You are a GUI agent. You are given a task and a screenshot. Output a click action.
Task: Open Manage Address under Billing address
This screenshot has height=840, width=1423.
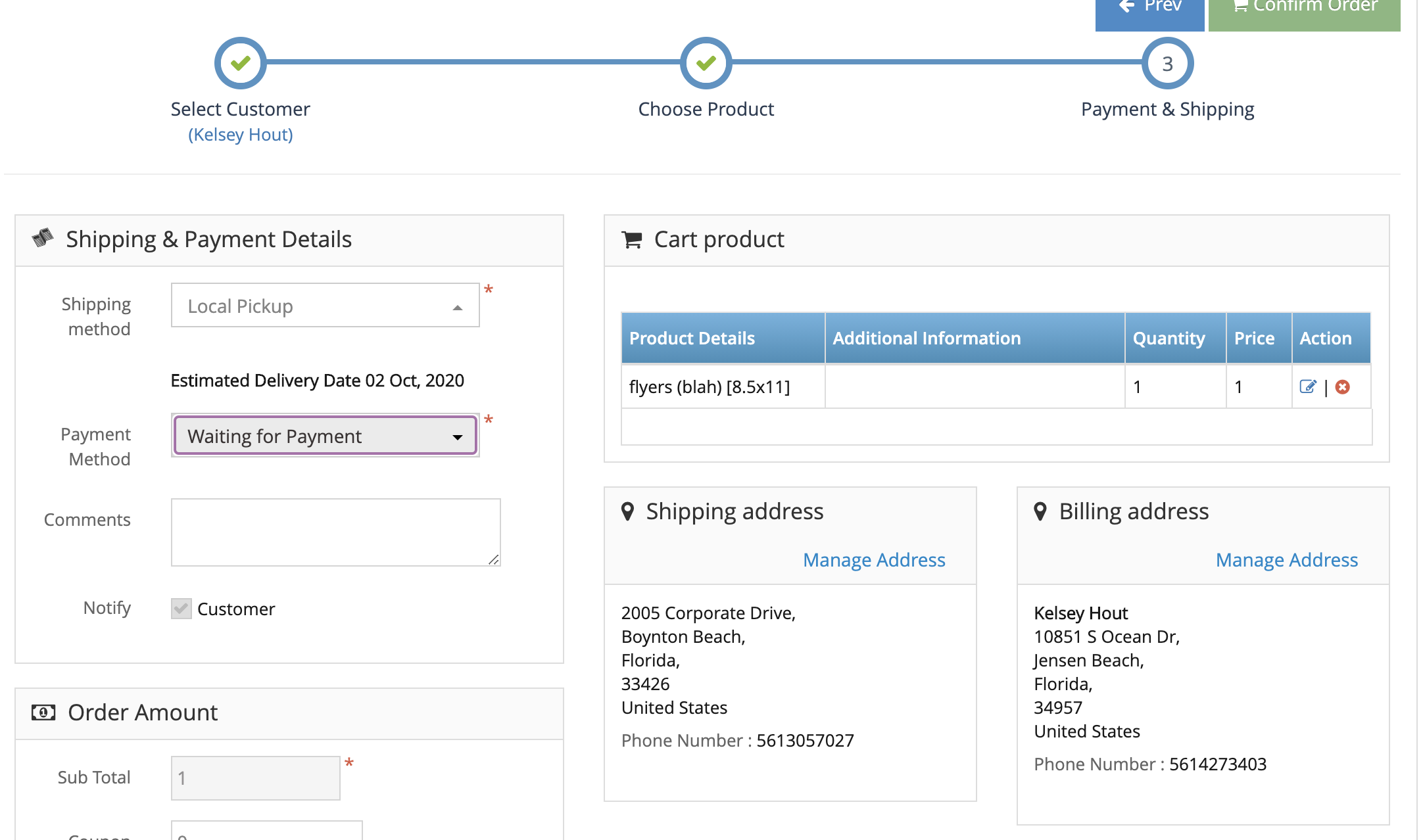click(1286, 560)
